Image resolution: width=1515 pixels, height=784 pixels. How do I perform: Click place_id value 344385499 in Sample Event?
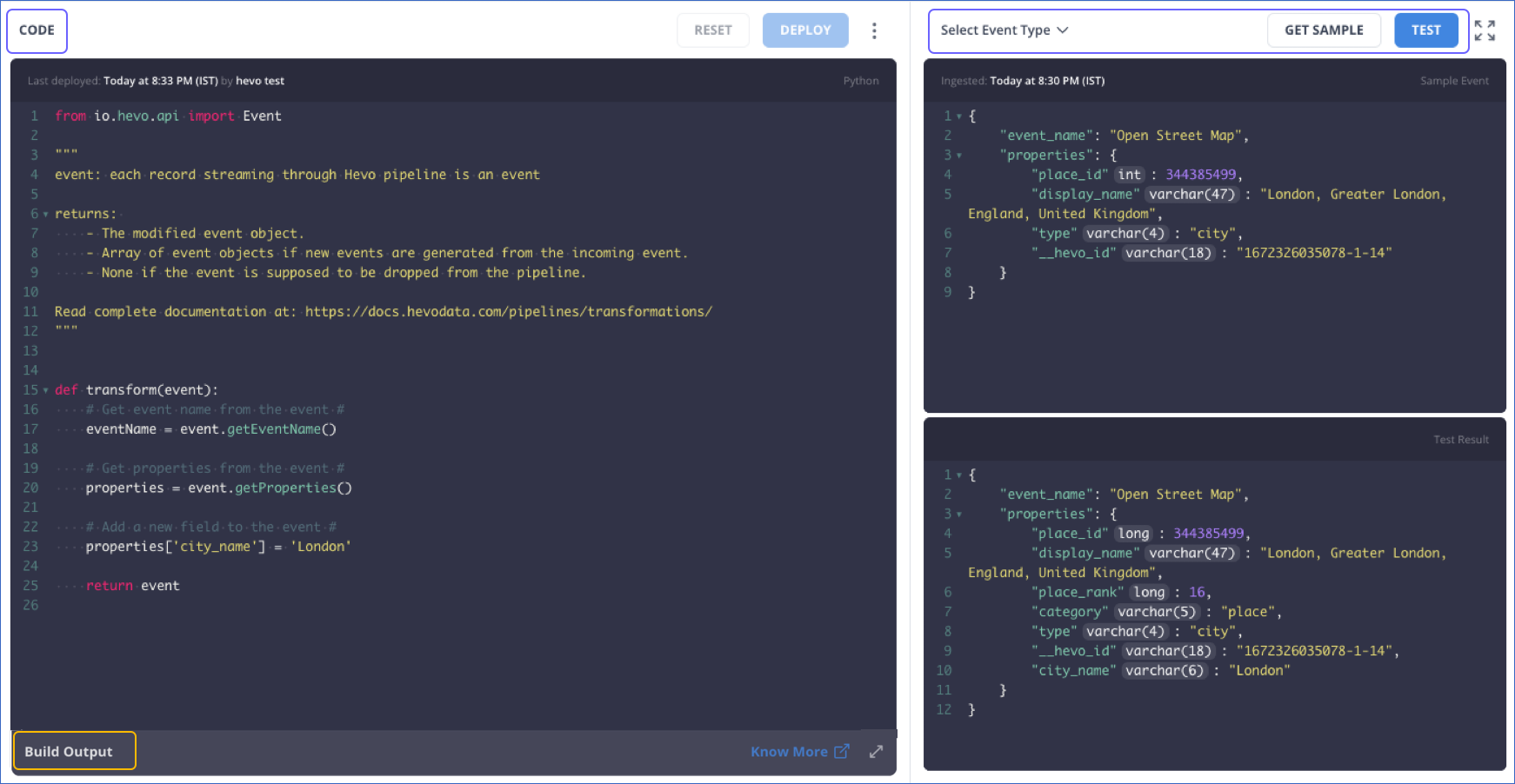1200,175
